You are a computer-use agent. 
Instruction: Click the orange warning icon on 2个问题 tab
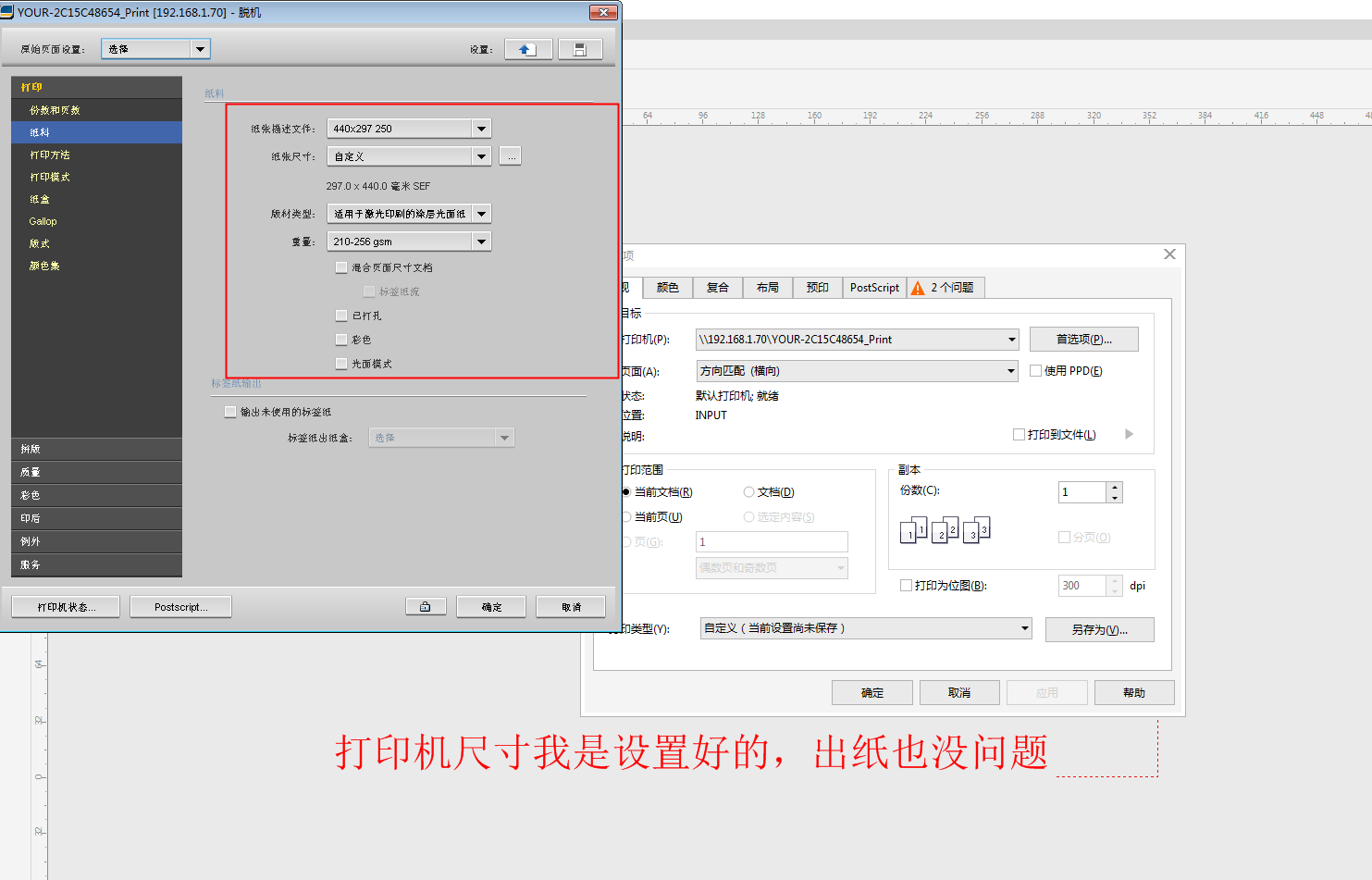pos(918,288)
